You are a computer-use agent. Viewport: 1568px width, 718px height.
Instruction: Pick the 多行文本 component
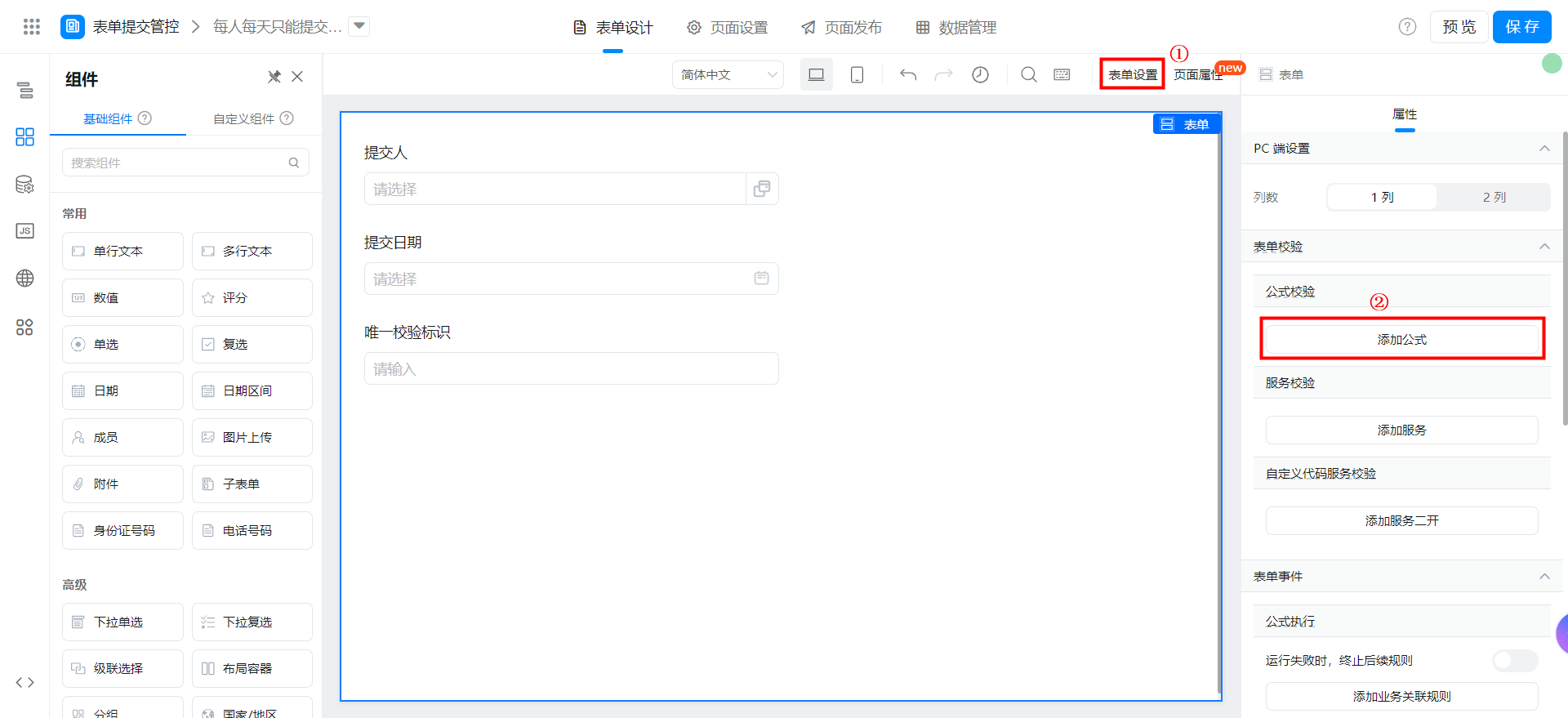pyautogui.click(x=252, y=251)
